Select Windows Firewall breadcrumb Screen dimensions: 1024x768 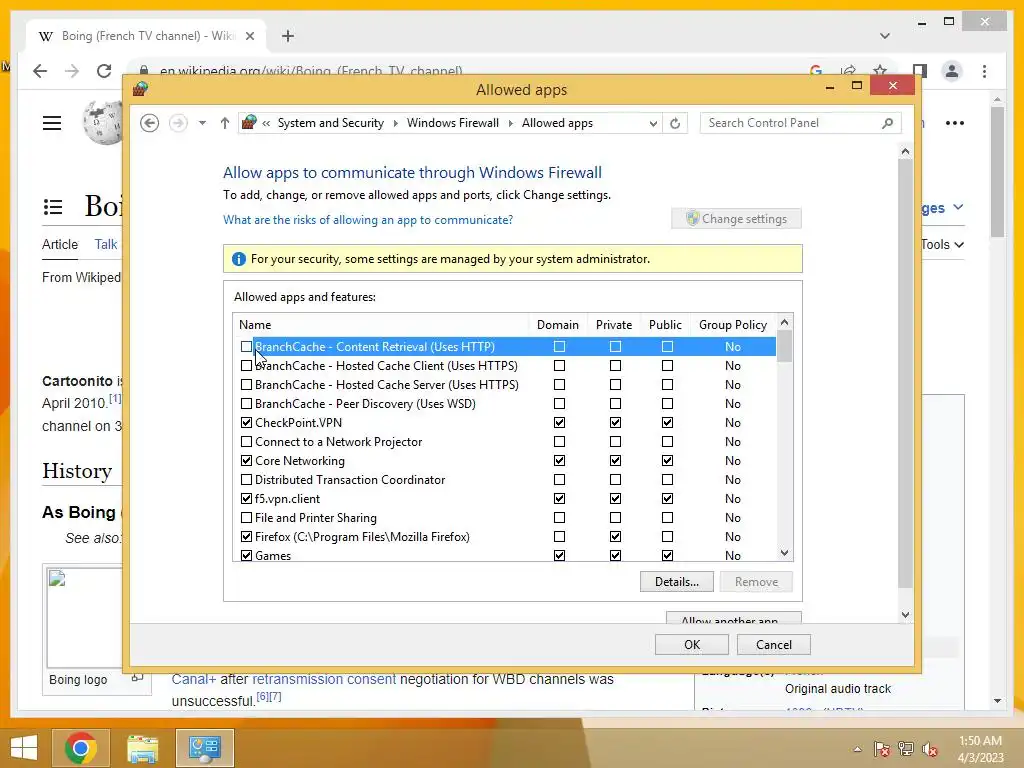pyautogui.click(x=453, y=123)
